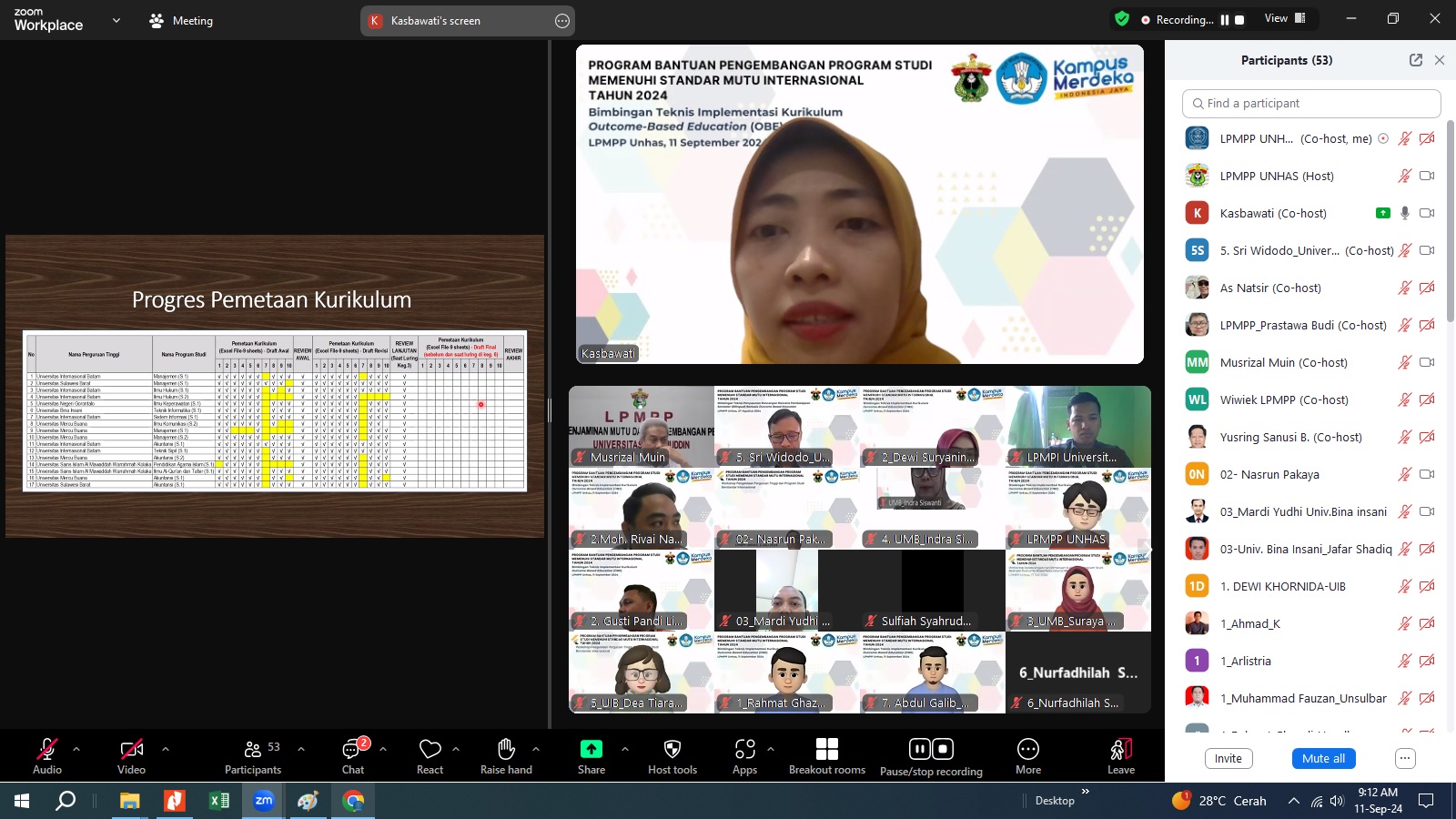Share your screen

click(591, 748)
